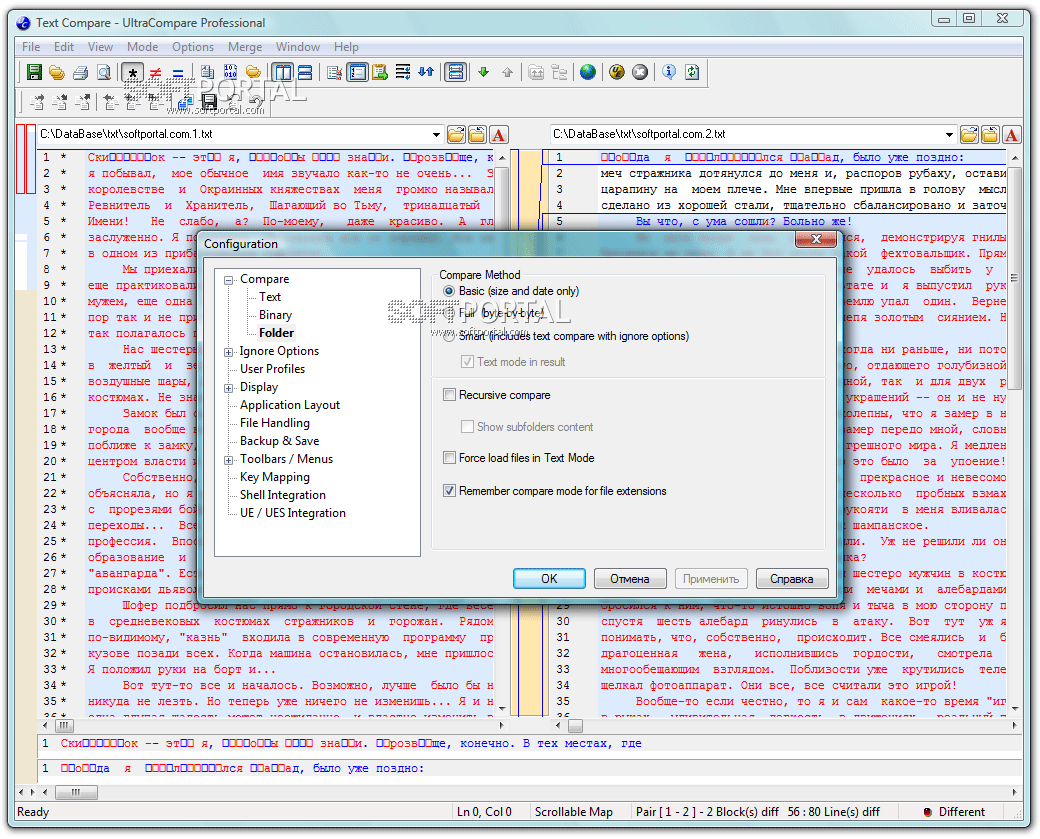This screenshot has height=839, width=1040.
Task: Select horizontal stacked layout icon
Action: pyautogui.click(x=305, y=72)
